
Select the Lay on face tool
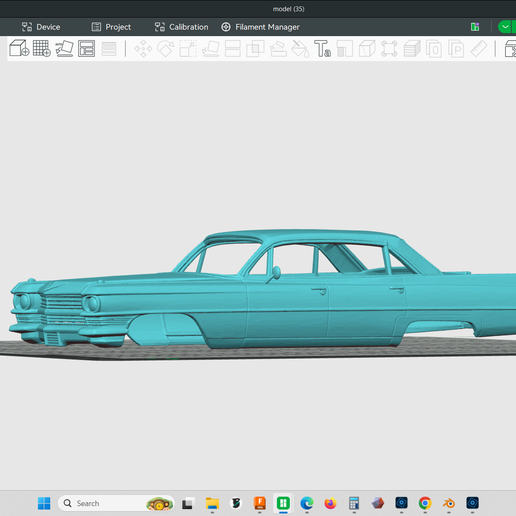211,49
